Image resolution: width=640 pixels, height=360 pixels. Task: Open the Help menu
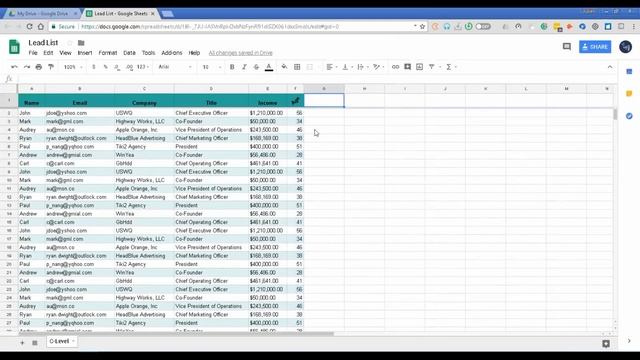(194, 53)
